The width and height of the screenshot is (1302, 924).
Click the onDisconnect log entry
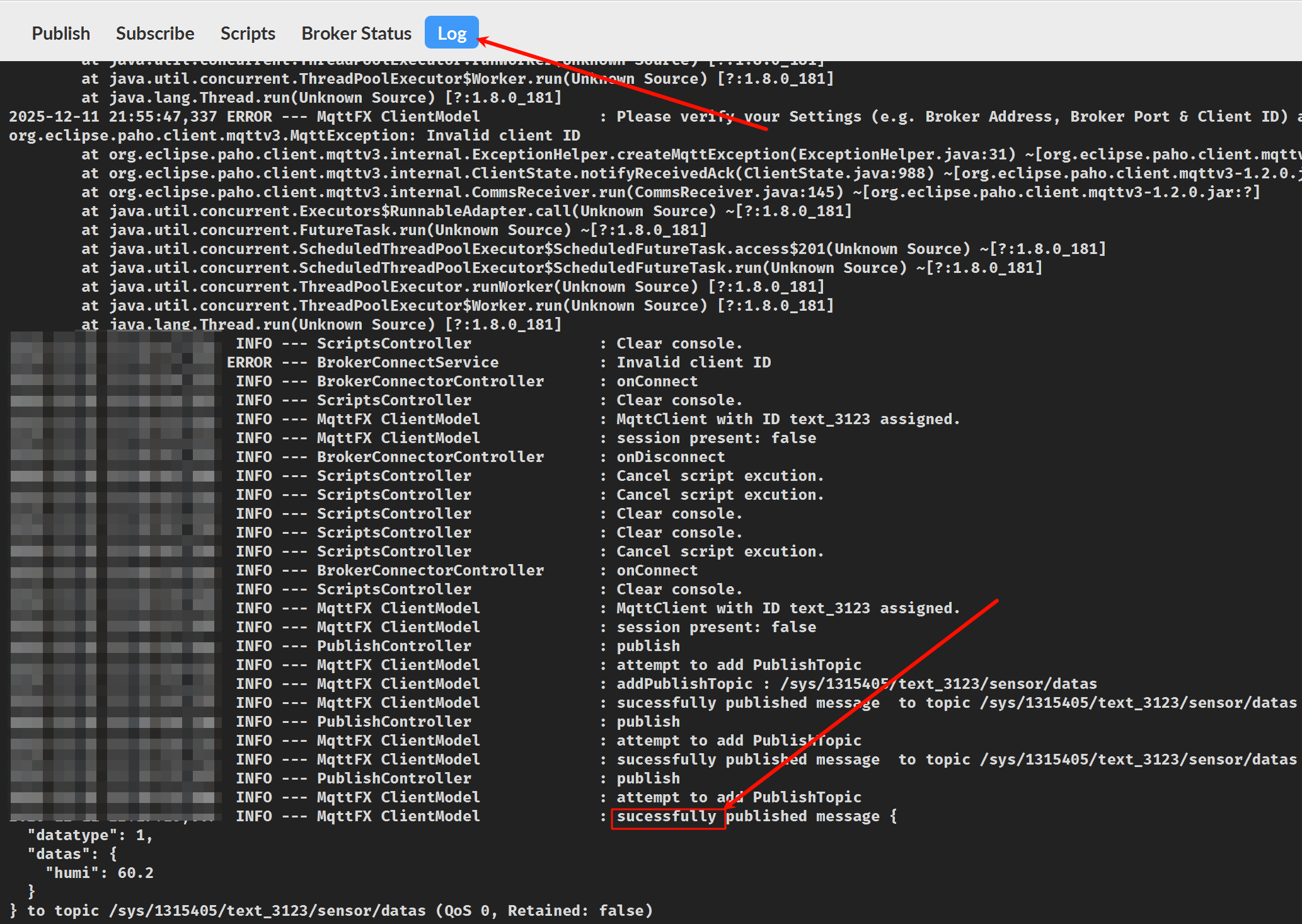click(x=671, y=457)
